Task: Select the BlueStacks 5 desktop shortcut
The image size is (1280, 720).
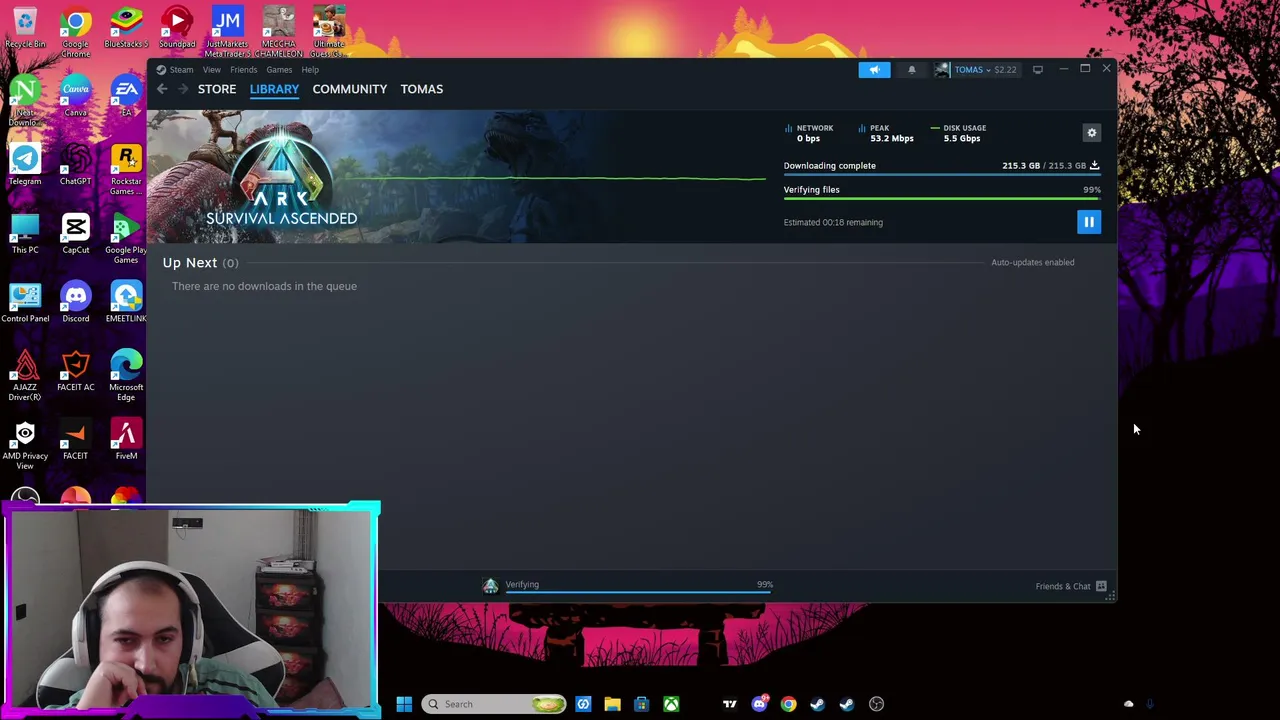Action: [126, 28]
